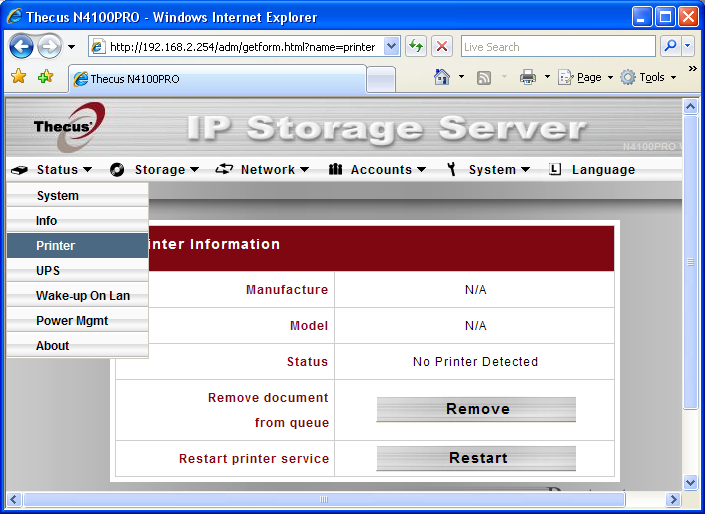The height and width of the screenshot is (514, 705).
Task: Click the Home page icon
Action: point(442,77)
